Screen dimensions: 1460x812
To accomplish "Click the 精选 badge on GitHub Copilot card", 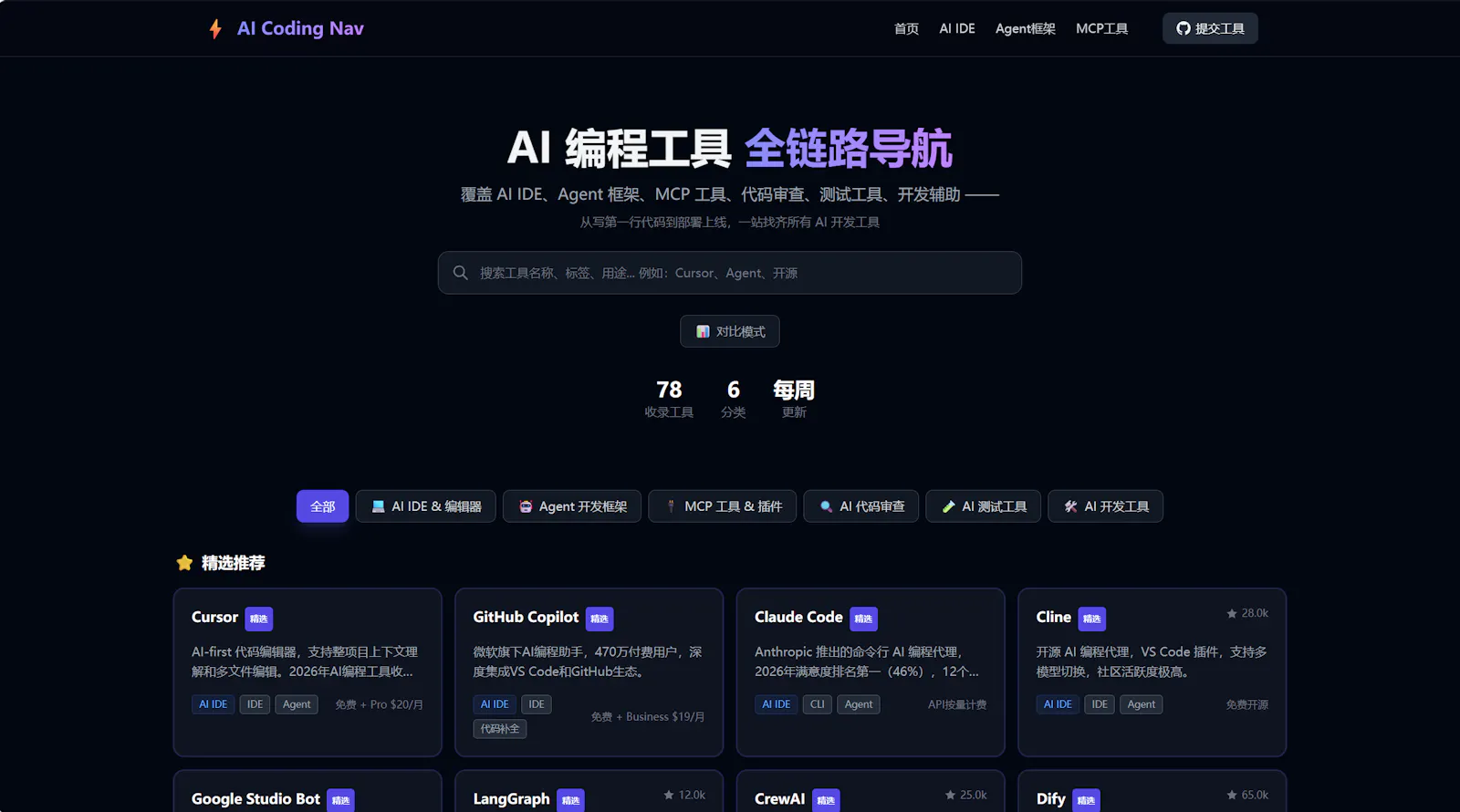I will [600, 619].
